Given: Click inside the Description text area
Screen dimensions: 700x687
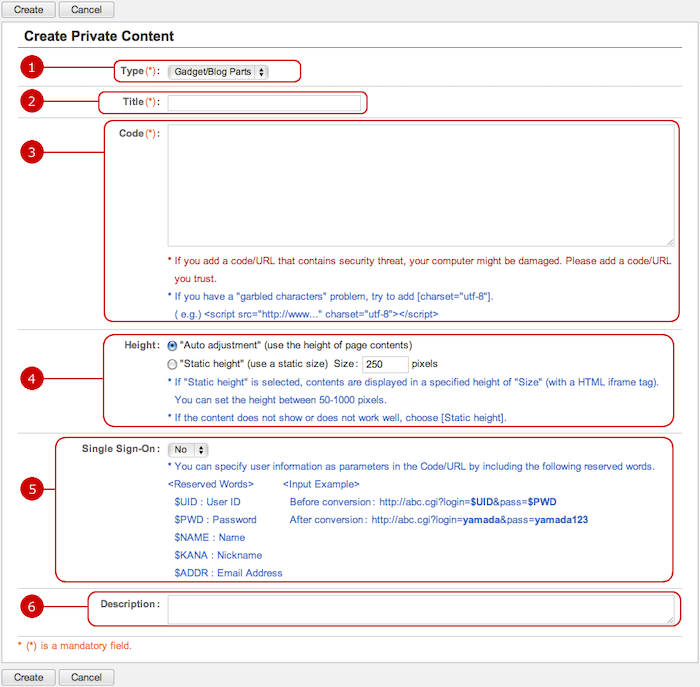Looking at the screenshot, I should click(x=421, y=609).
